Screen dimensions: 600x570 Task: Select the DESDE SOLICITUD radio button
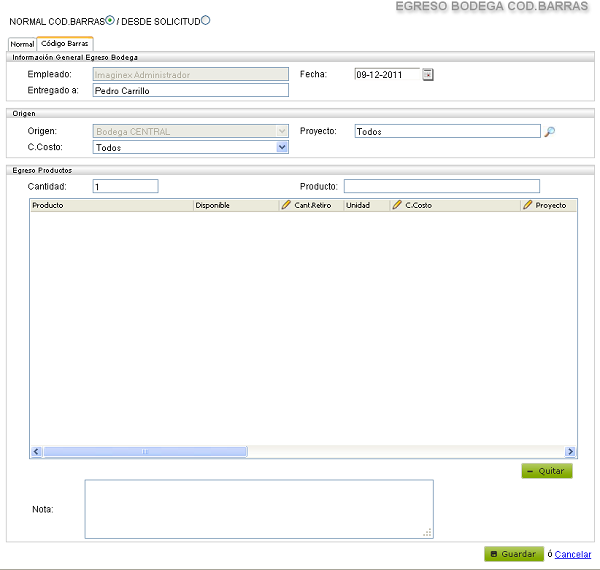(205, 20)
